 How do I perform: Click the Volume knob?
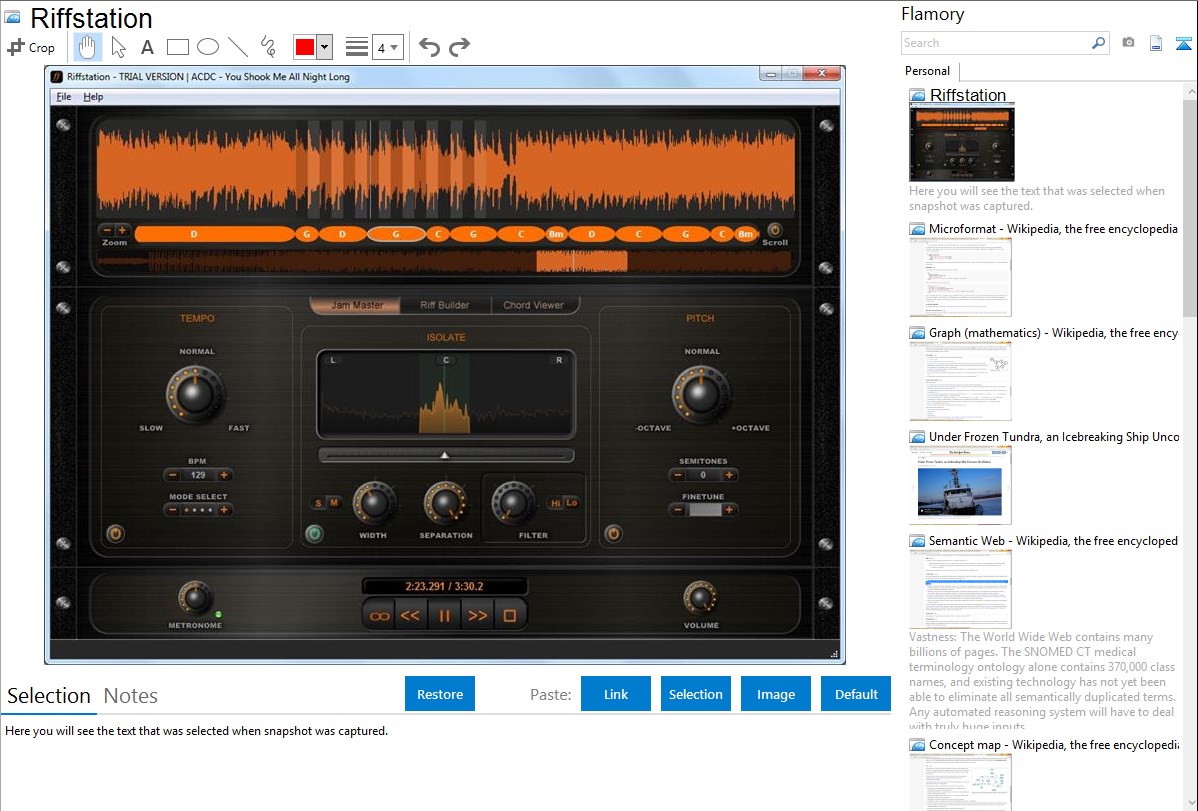[x=700, y=599]
